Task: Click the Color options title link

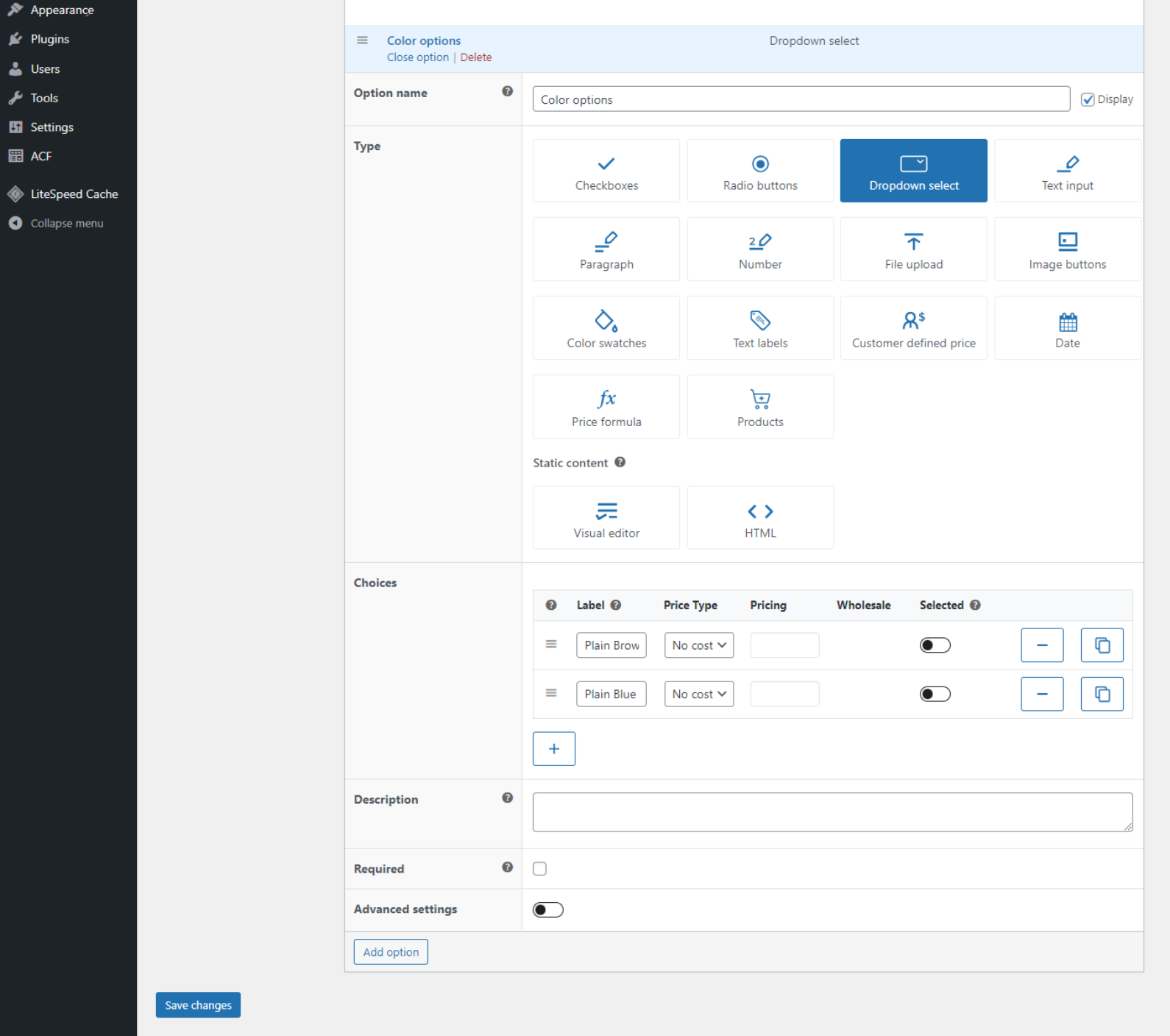Action: (x=424, y=40)
